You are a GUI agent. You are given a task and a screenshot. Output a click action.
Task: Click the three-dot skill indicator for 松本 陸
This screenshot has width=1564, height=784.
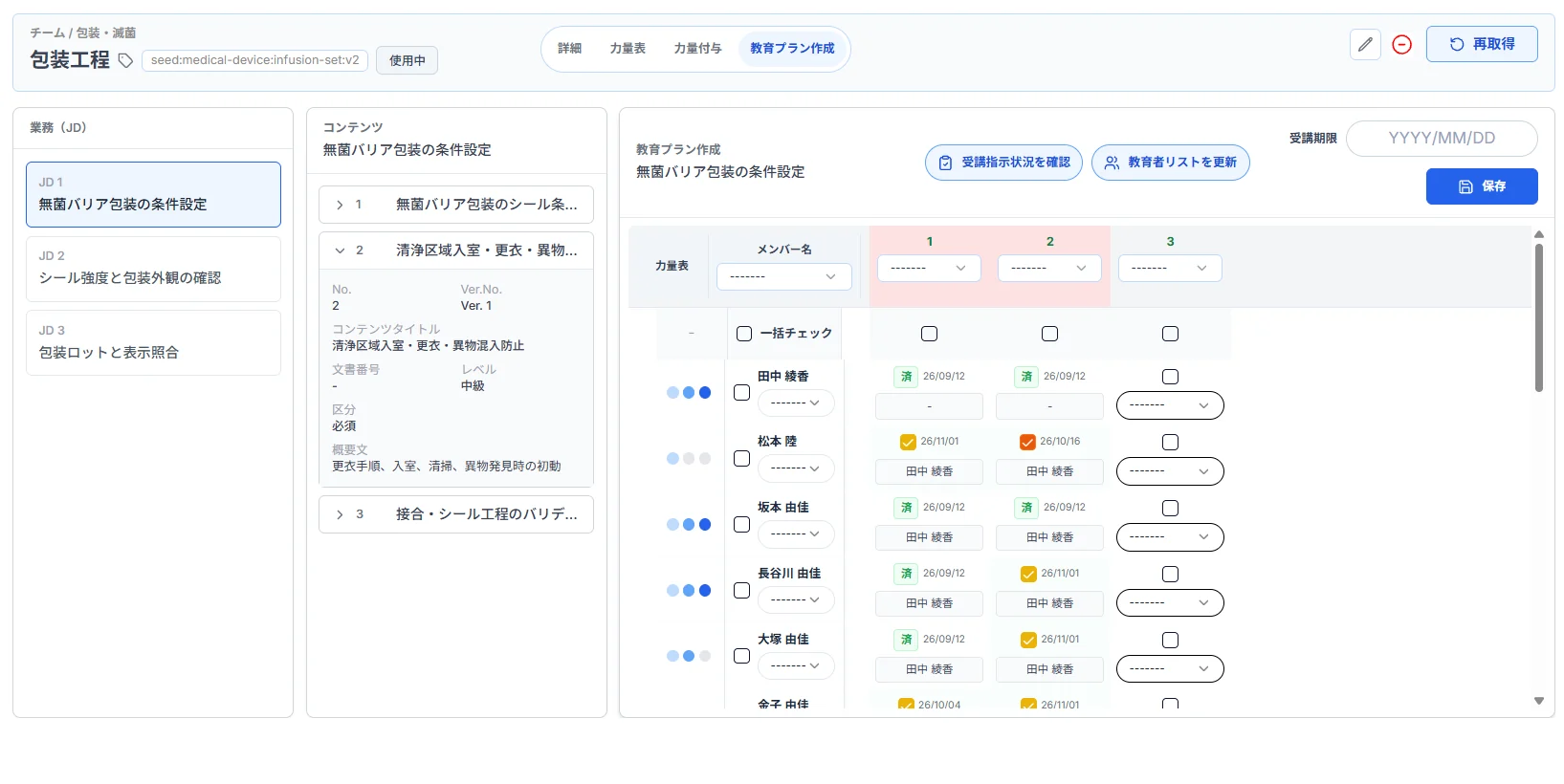689,458
